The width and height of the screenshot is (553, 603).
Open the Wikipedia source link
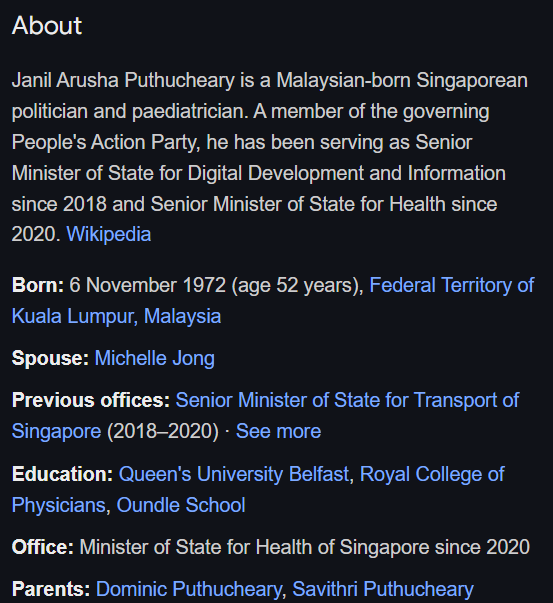(108, 234)
